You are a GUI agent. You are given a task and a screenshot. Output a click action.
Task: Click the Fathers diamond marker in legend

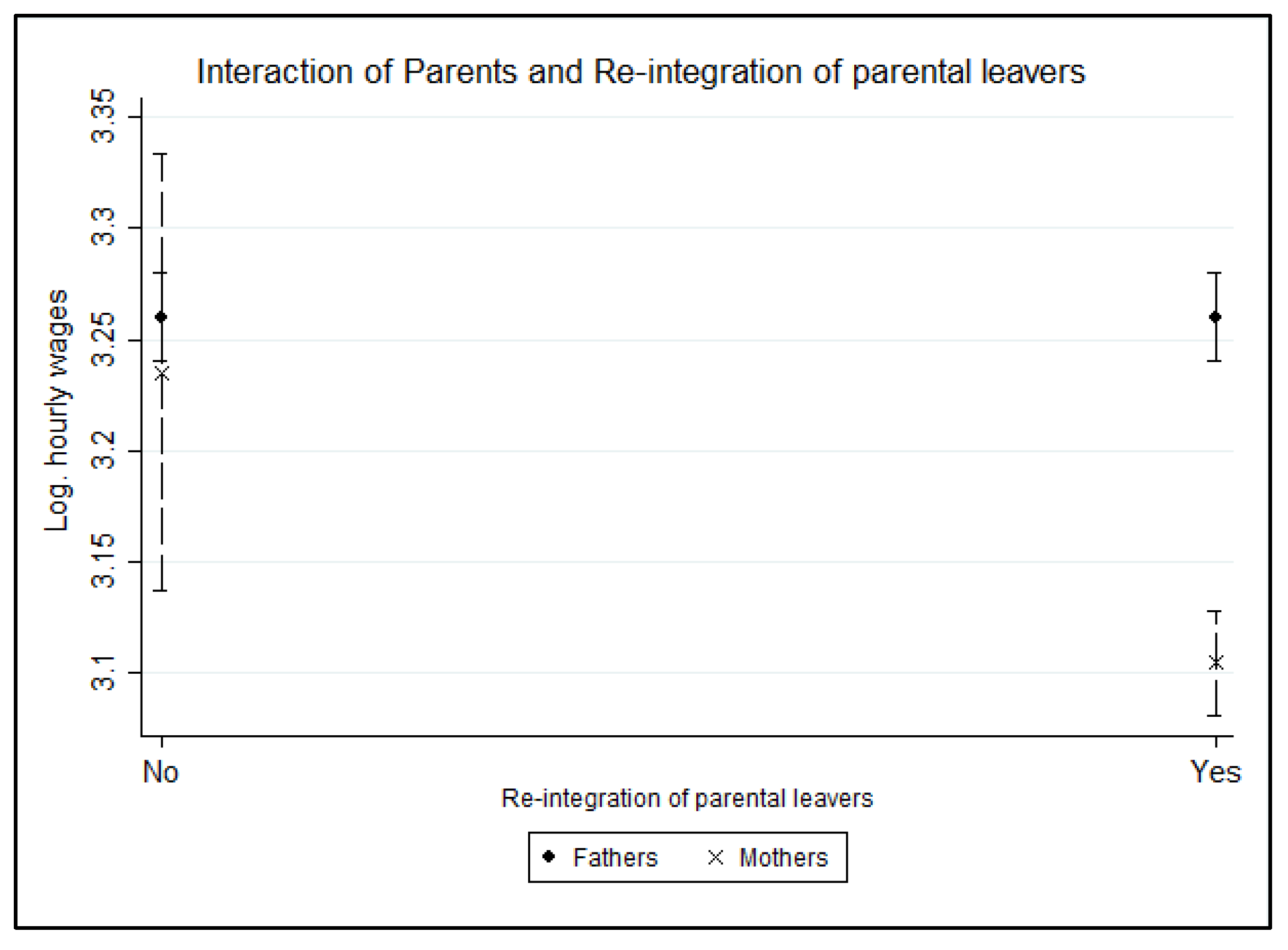[549, 857]
